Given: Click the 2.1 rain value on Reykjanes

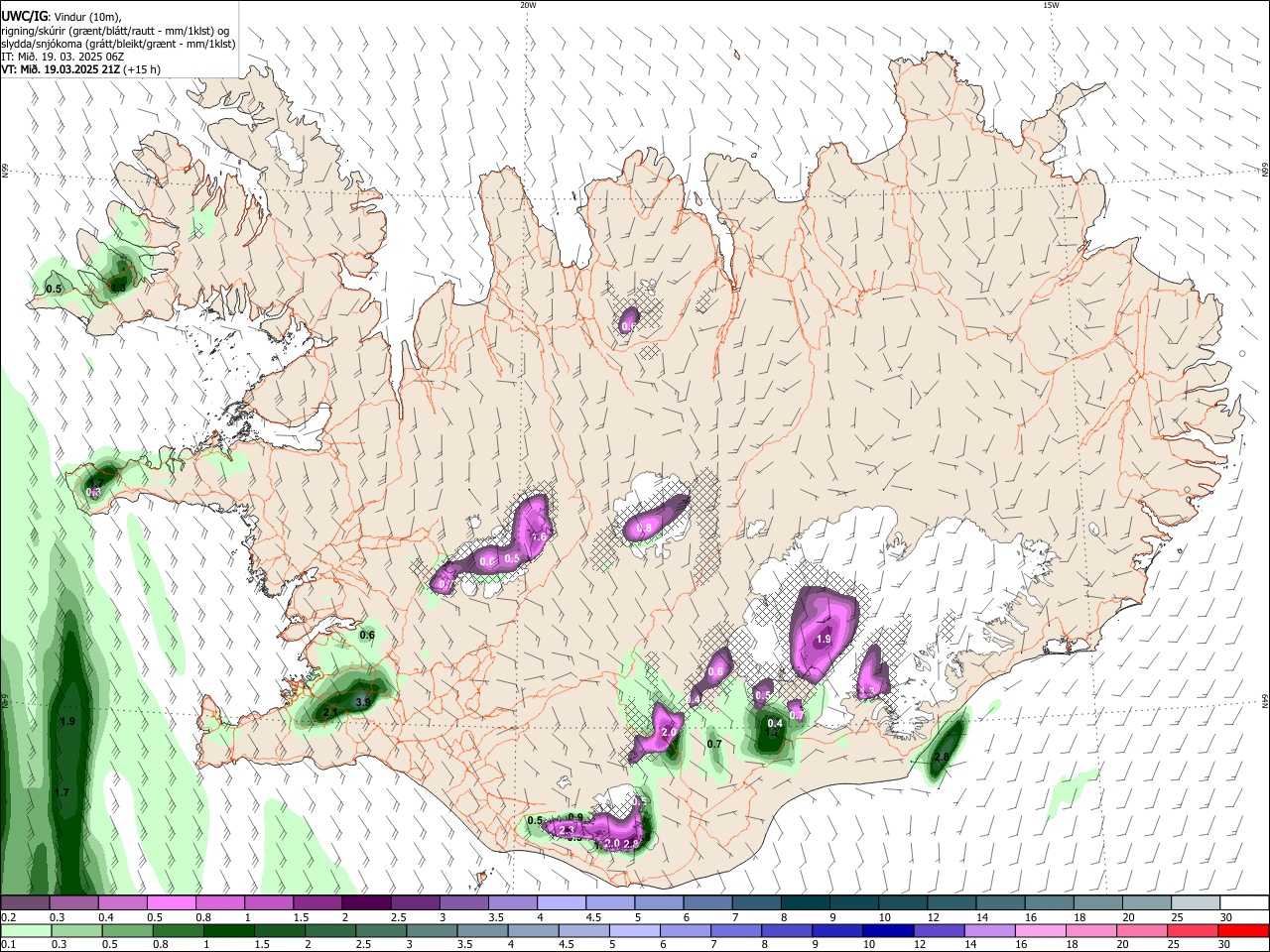Looking at the screenshot, I should (331, 712).
